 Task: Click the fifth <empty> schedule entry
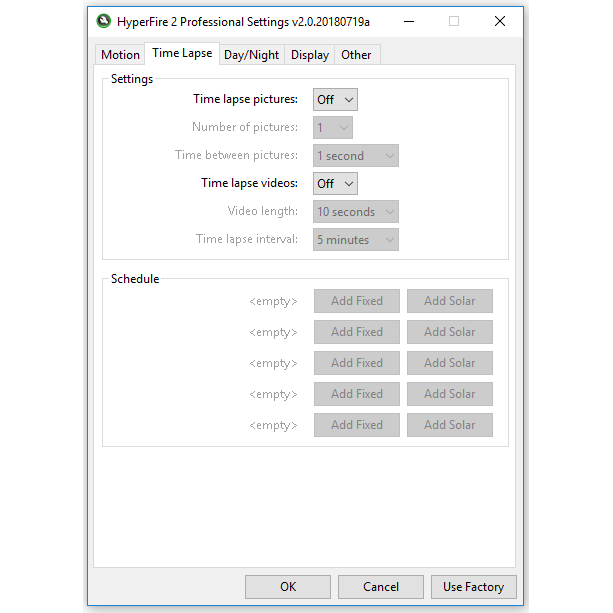coord(273,425)
